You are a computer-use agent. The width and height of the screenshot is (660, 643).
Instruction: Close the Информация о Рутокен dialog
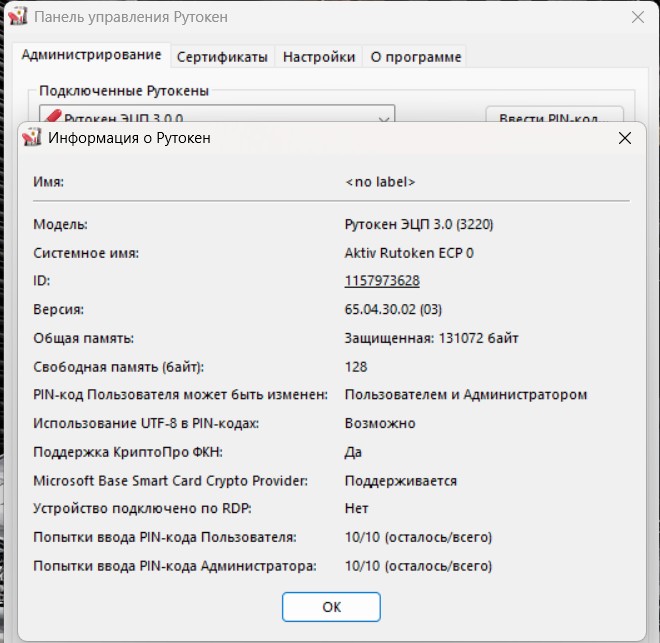point(625,138)
